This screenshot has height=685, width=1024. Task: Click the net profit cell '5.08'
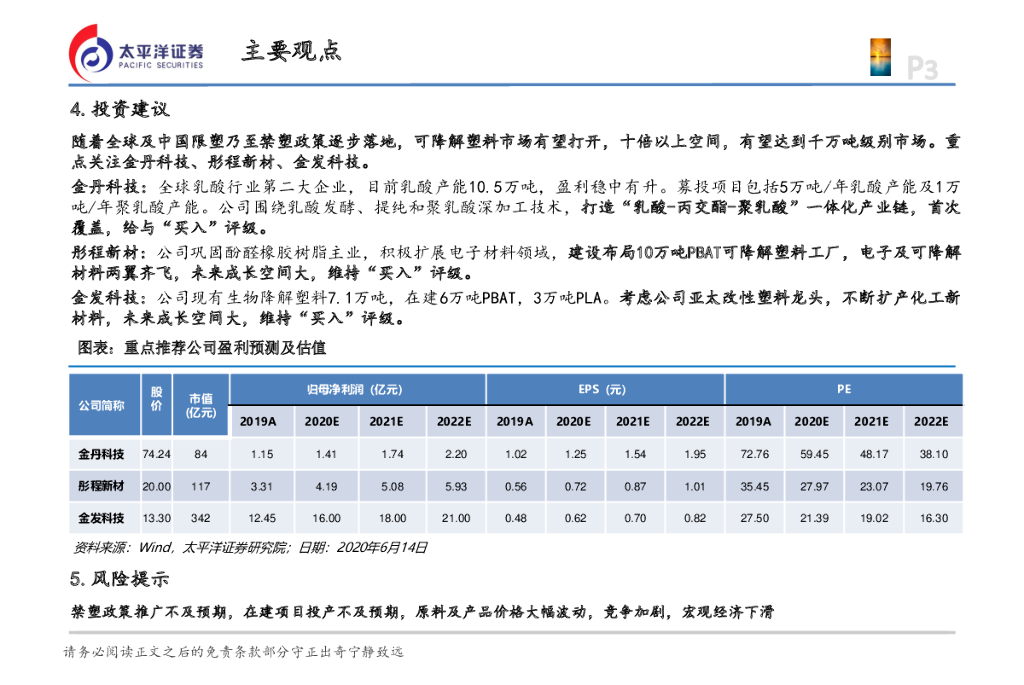pos(392,486)
